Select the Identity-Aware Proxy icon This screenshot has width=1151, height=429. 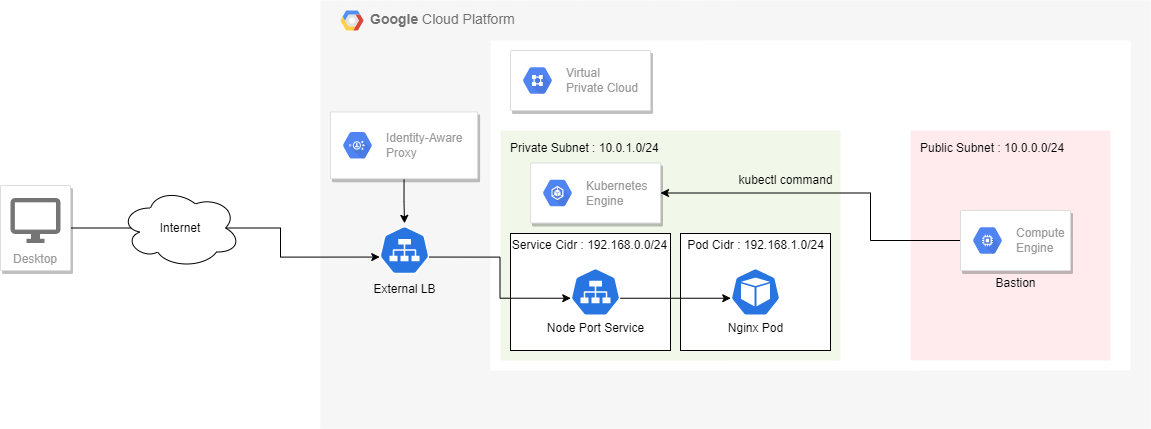click(x=357, y=145)
